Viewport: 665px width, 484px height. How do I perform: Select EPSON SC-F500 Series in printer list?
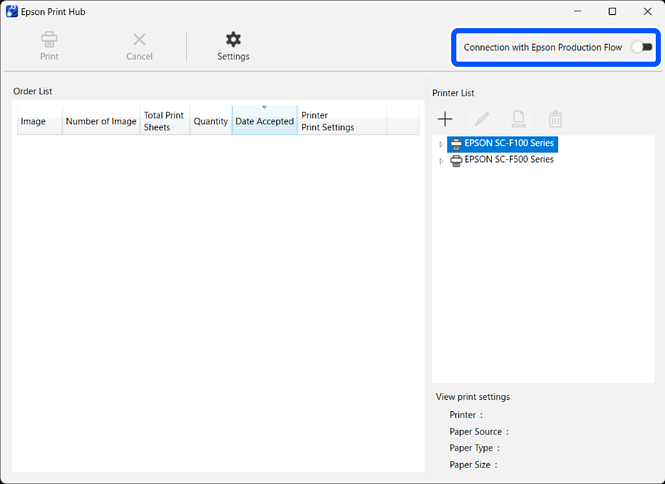[508, 160]
